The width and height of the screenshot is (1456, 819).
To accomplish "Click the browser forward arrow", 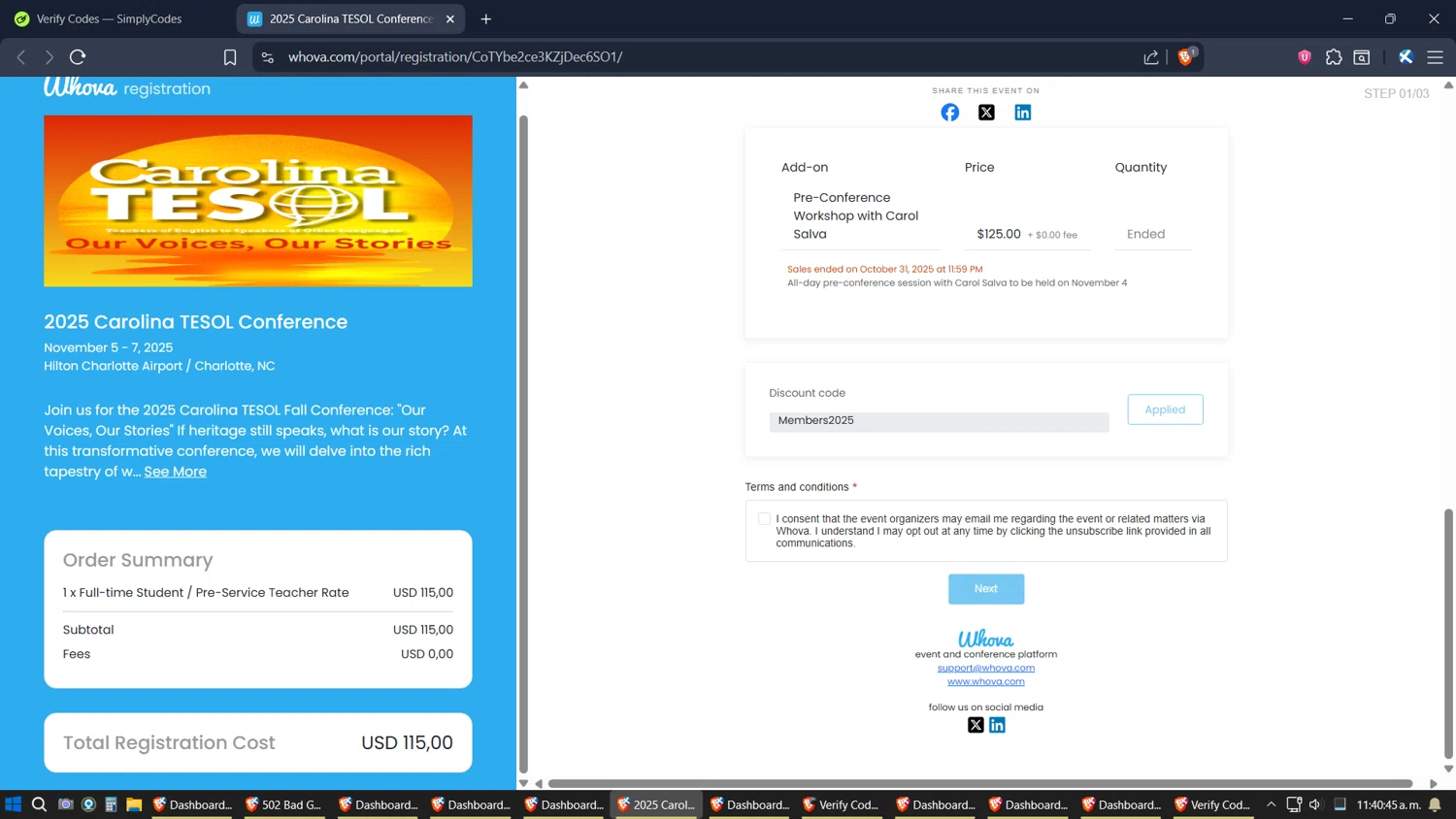I will [49, 57].
